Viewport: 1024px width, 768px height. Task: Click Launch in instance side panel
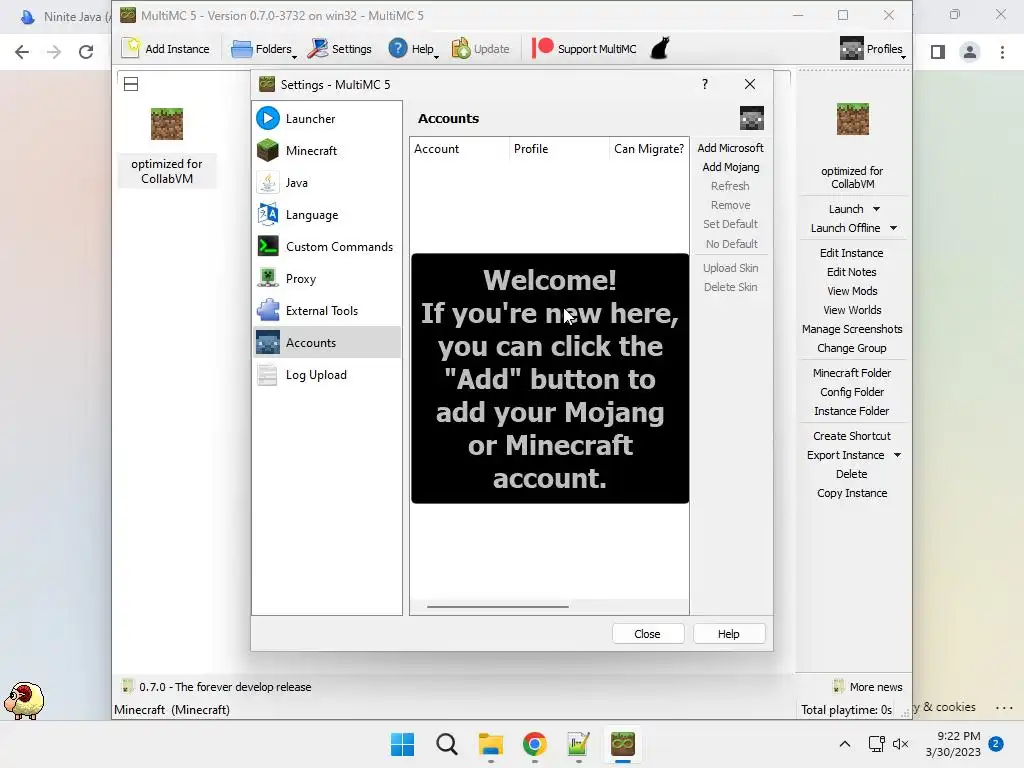pyautogui.click(x=846, y=209)
